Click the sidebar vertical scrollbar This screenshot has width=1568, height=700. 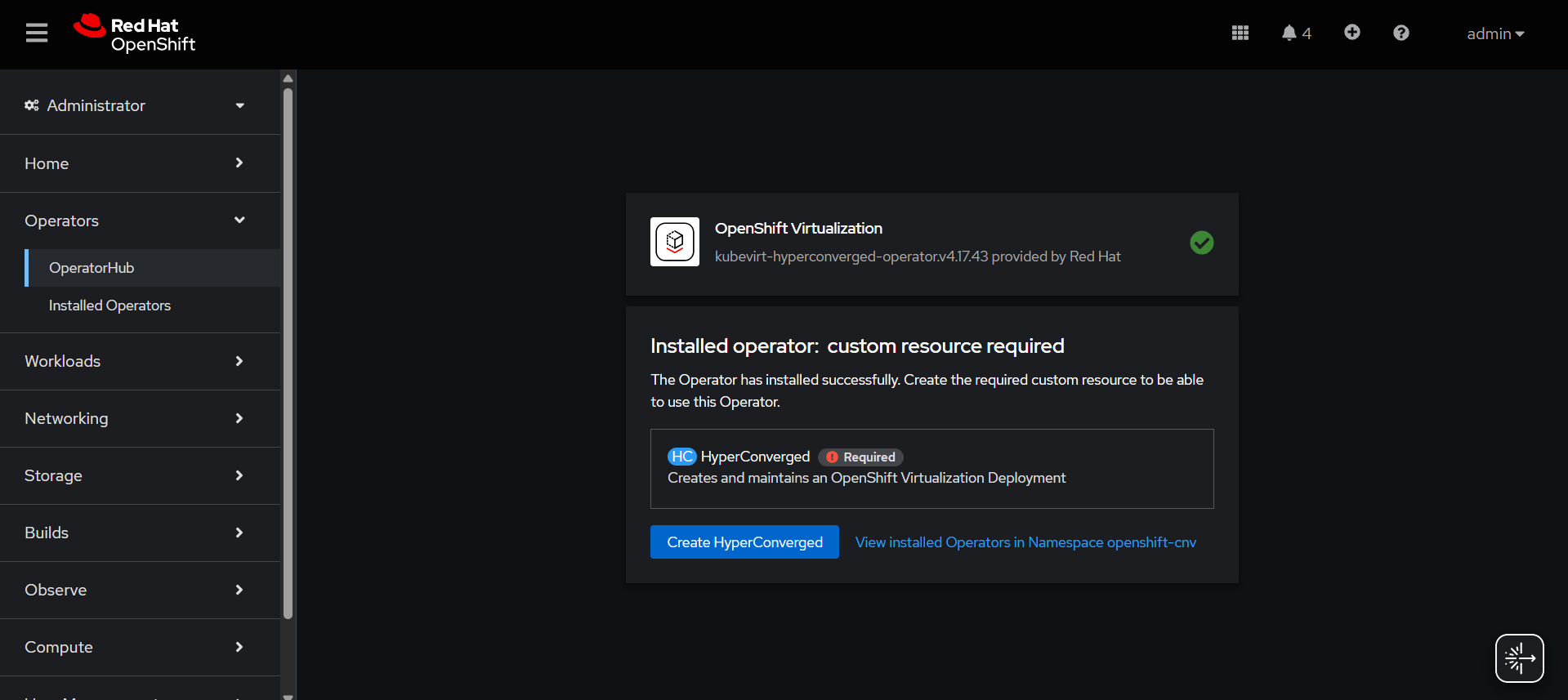[288, 351]
